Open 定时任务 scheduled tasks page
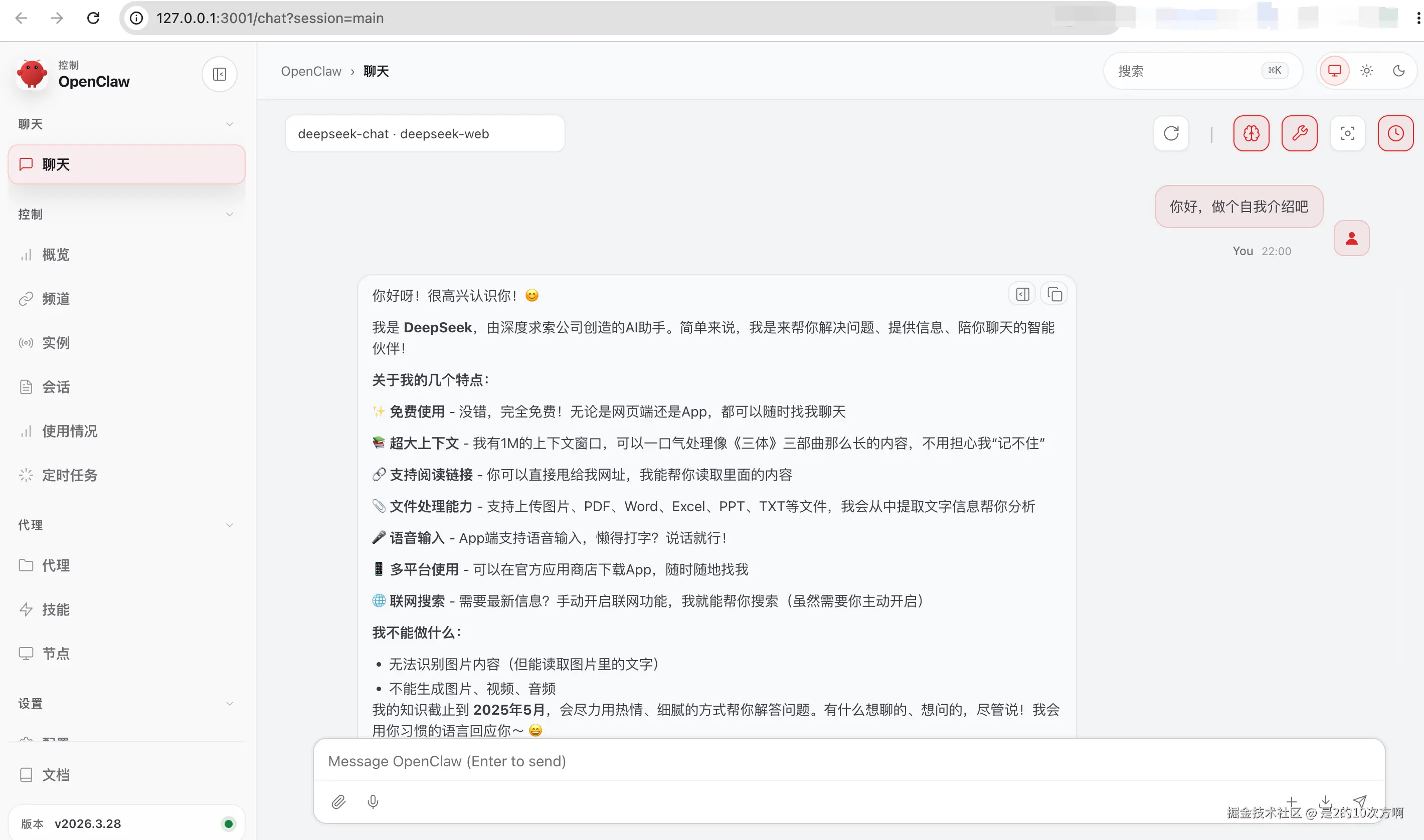The image size is (1424, 840). tap(127, 476)
